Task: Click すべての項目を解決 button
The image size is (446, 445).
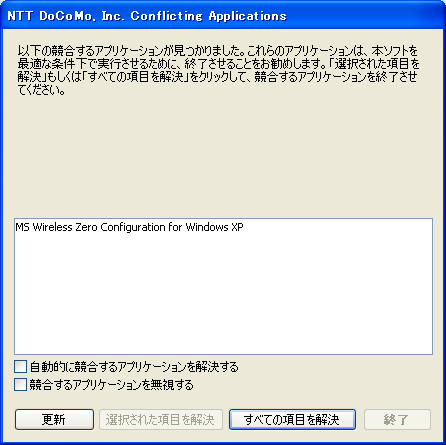Action: pyautogui.click(x=292, y=419)
